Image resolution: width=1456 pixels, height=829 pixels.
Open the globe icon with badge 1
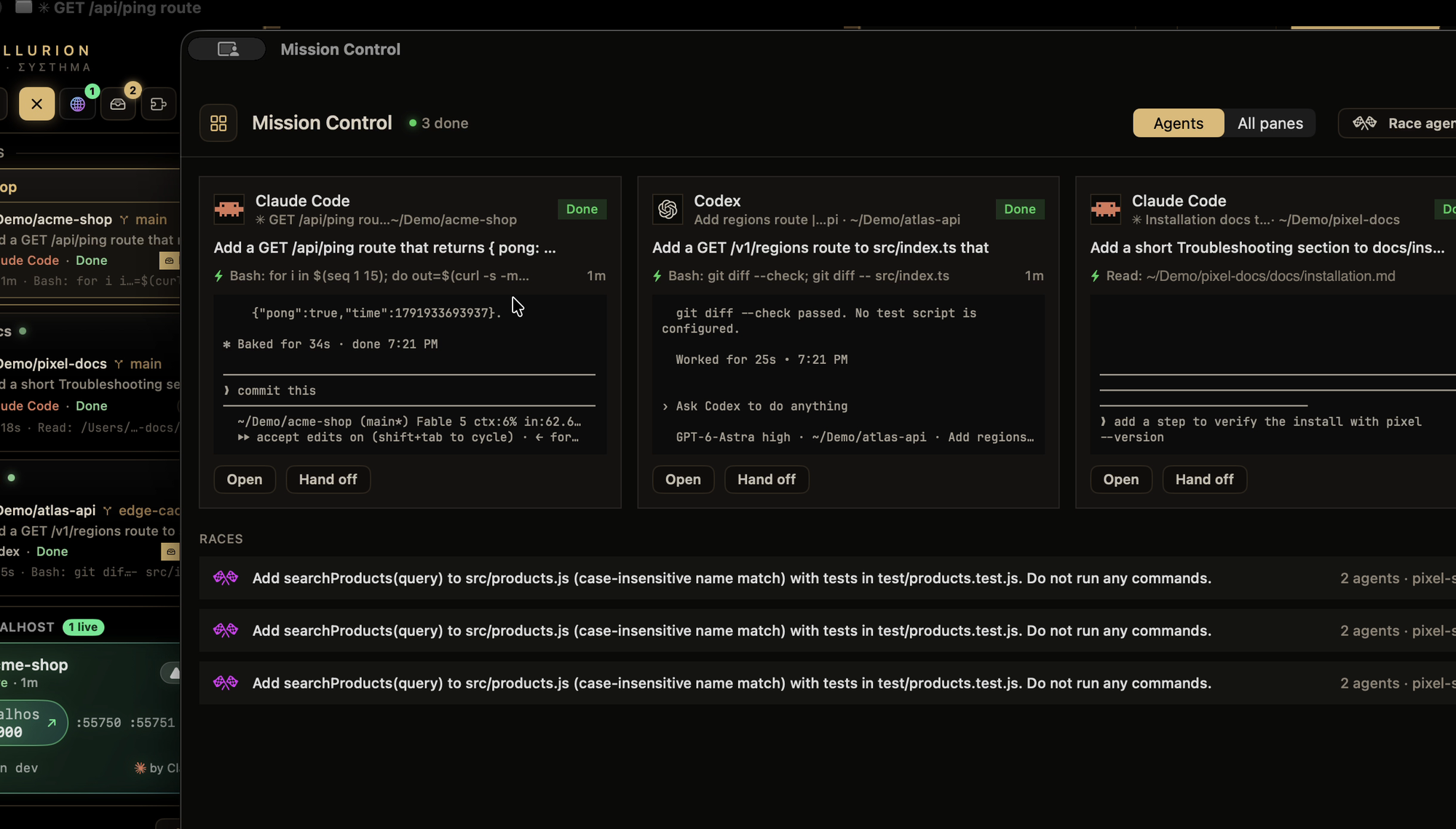click(78, 104)
